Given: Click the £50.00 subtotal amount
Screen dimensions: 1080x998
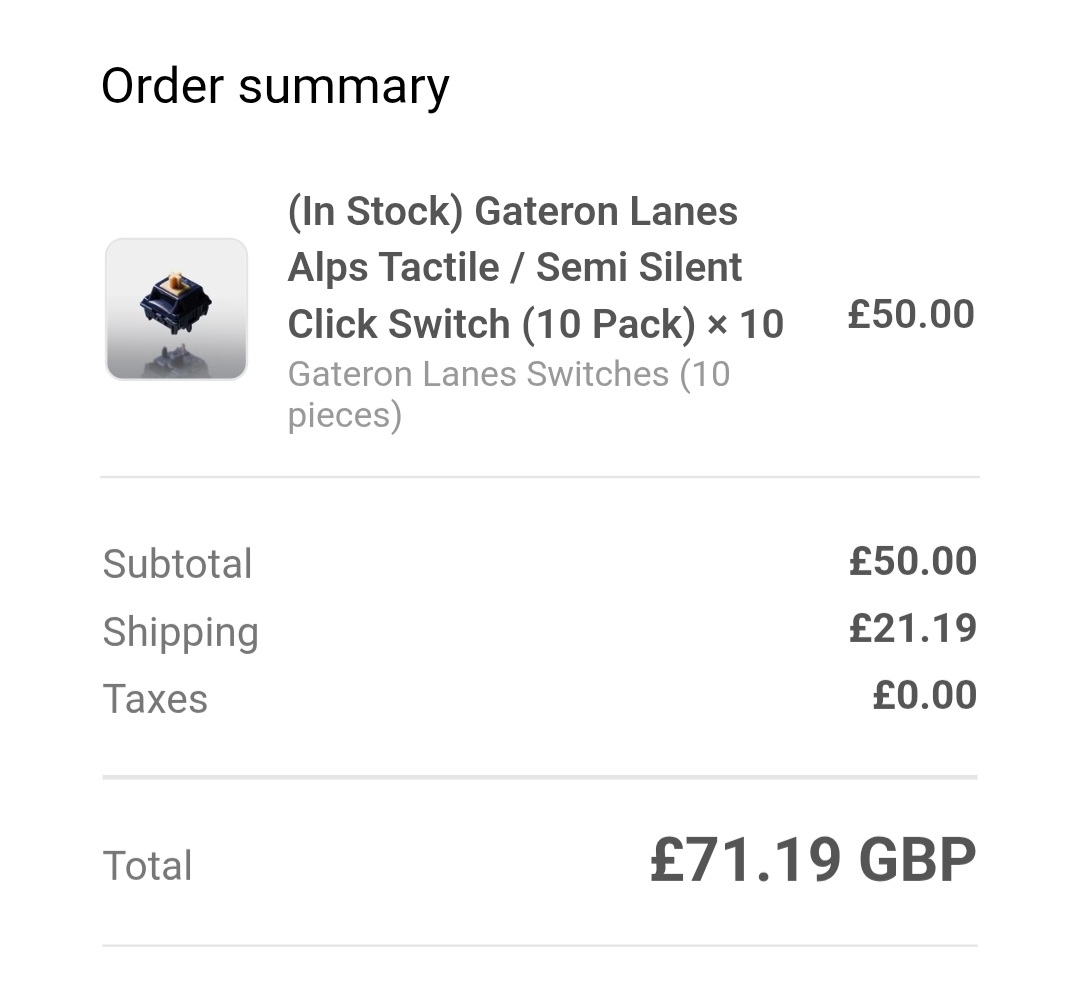Looking at the screenshot, I should [x=912, y=561].
